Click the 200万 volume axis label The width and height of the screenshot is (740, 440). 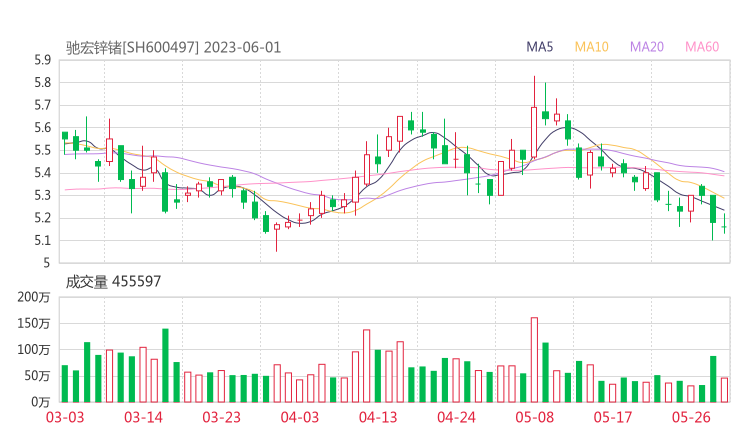[x=34, y=297]
